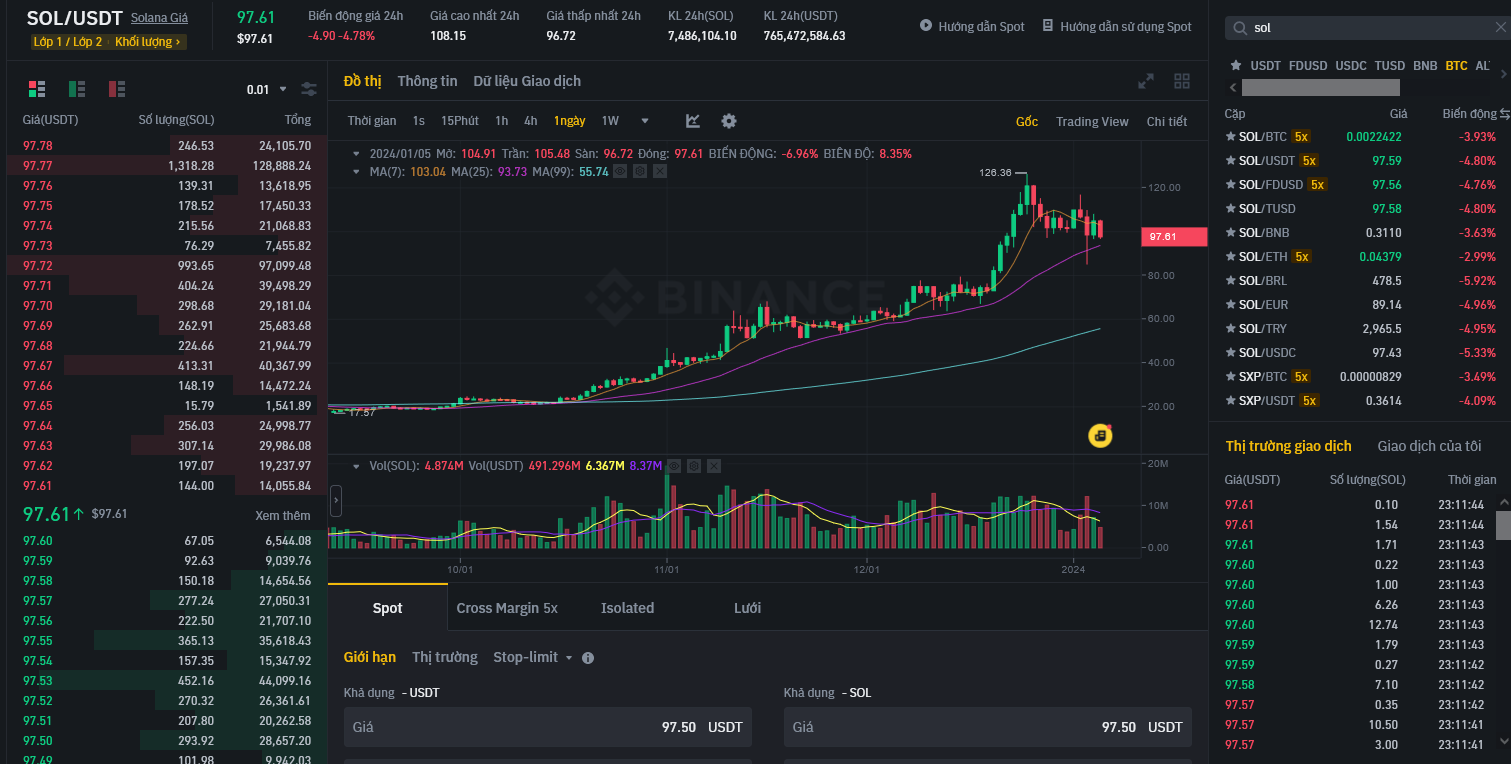This screenshot has height=764, width=1511.
Task: Click the market trades list scrollbar
Action: pos(1503,525)
